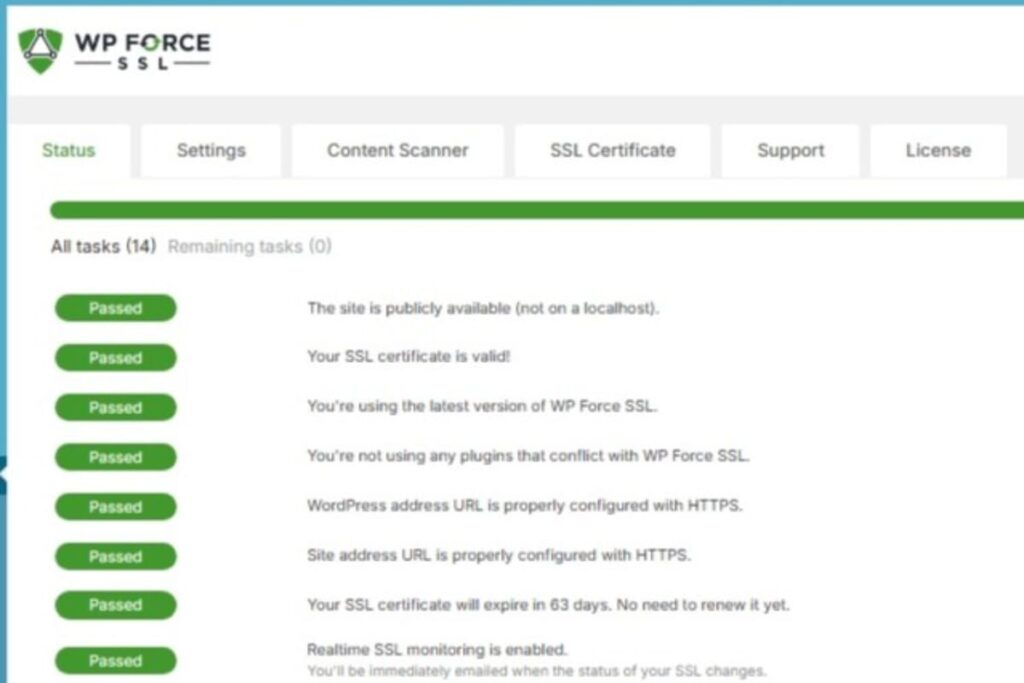Click Passed badge for SSL certificate is valid
Viewport: 1024px width, 683px height.
coord(116,358)
